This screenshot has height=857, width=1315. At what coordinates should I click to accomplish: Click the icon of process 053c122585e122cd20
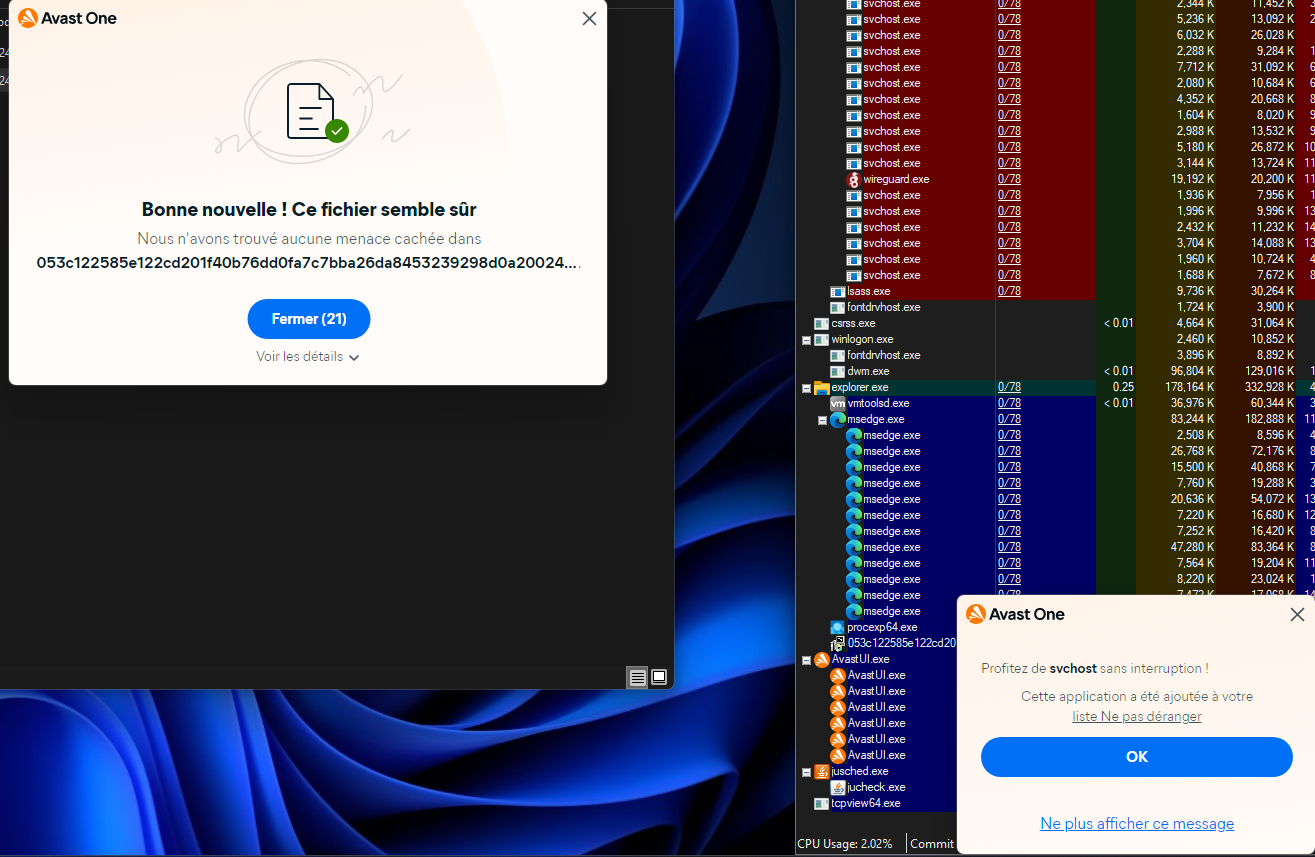click(x=838, y=643)
